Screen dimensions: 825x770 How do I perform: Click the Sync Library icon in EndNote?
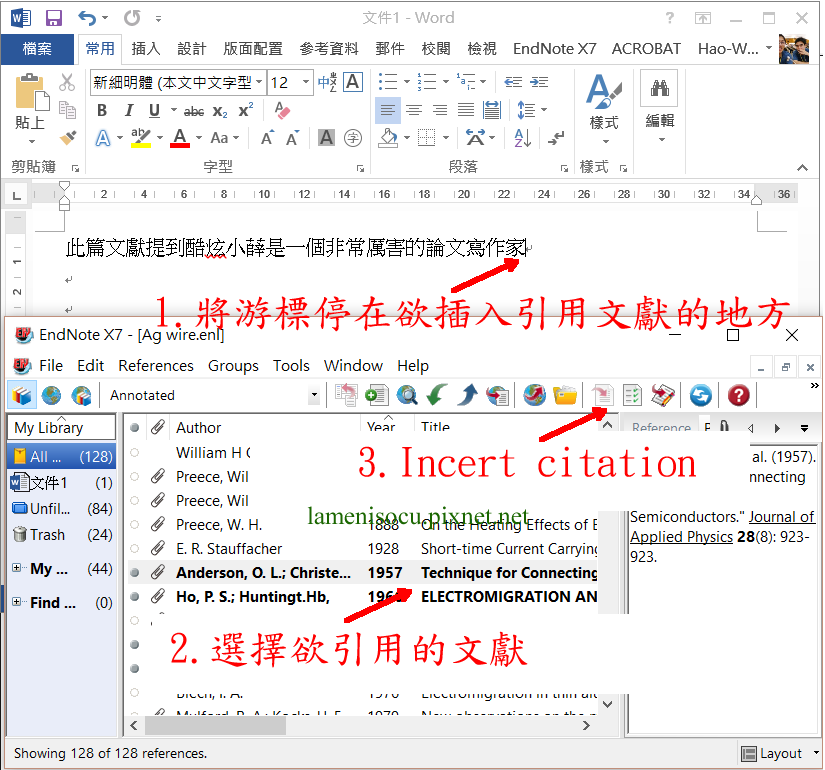point(700,395)
